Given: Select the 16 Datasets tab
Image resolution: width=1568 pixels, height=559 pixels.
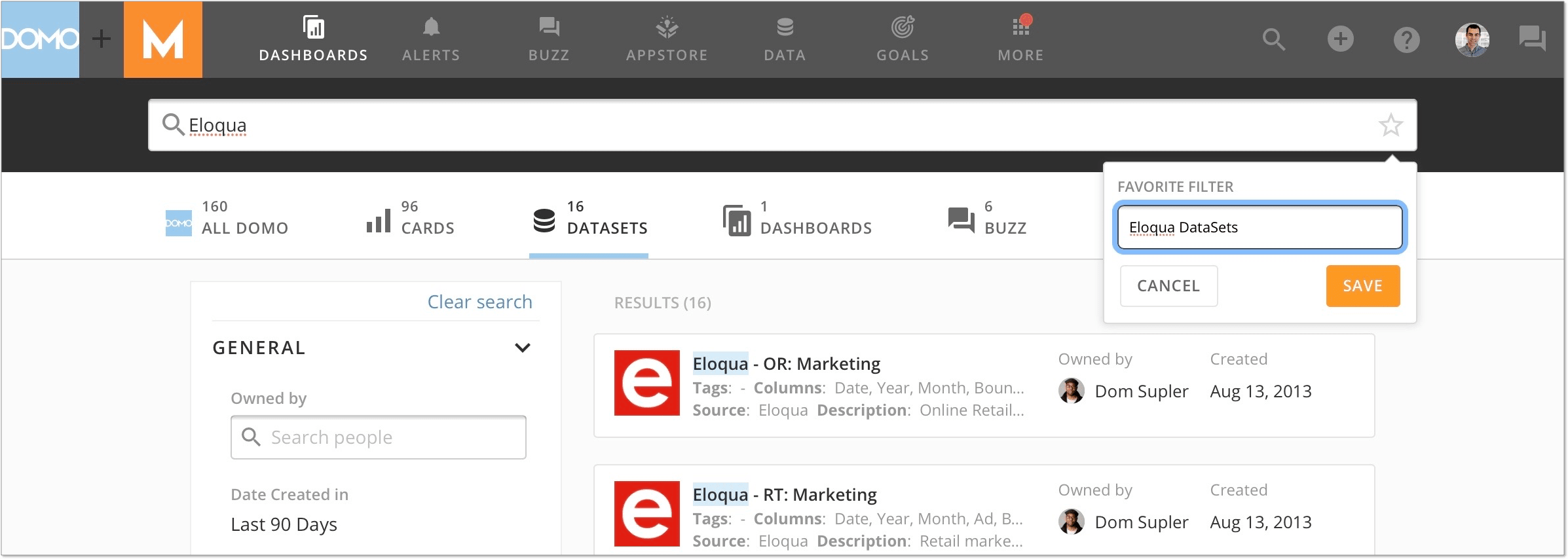Looking at the screenshot, I should point(589,218).
